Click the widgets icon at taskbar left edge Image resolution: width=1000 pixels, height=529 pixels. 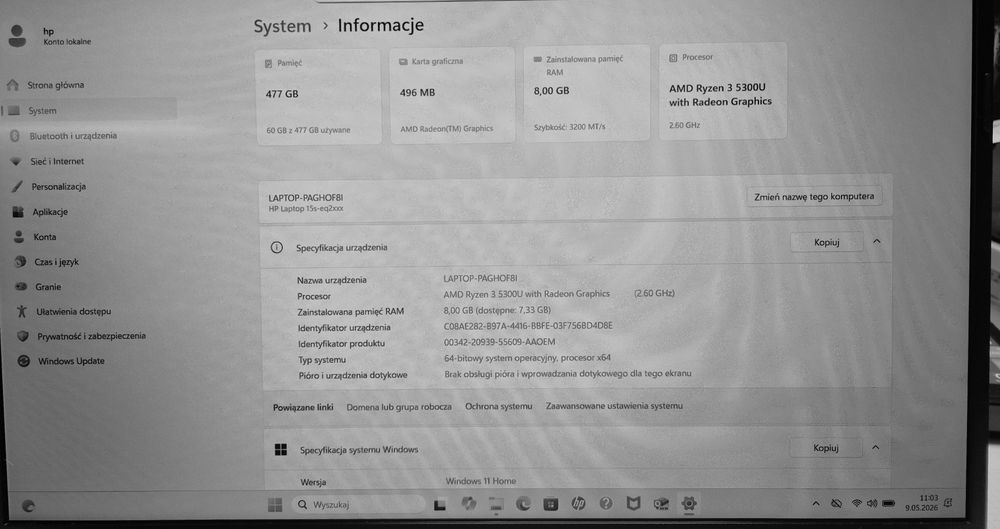point(28,507)
